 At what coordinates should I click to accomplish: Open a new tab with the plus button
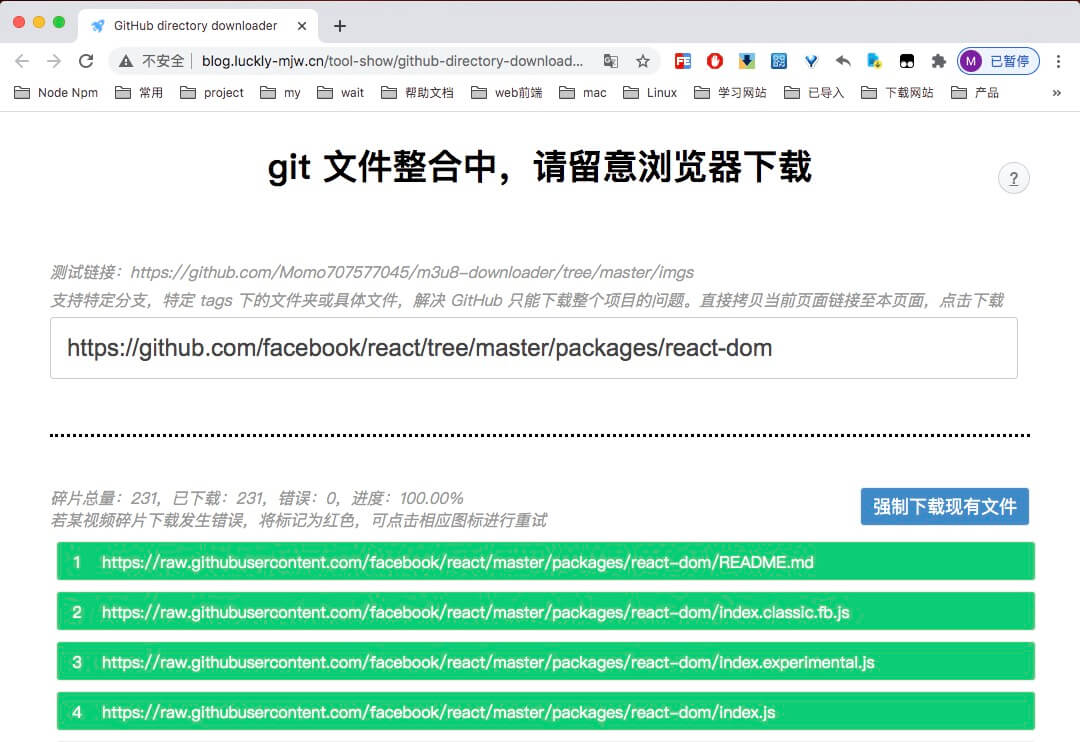(x=340, y=26)
